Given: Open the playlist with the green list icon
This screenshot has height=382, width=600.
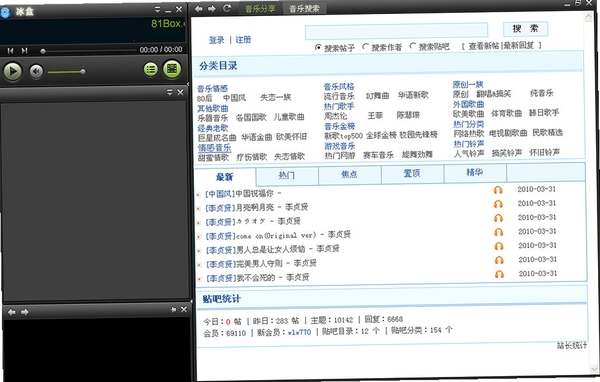Looking at the screenshot, I should (x=151, y=69).
